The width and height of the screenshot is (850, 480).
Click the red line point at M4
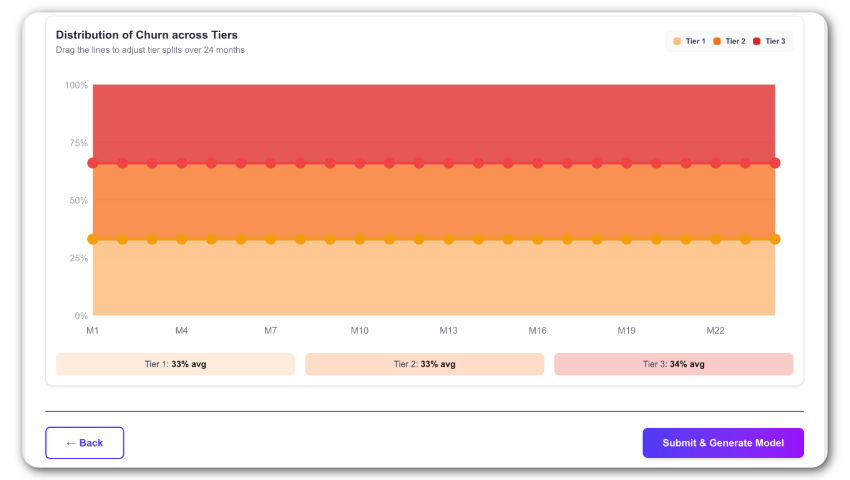click(x=181, y=163)
